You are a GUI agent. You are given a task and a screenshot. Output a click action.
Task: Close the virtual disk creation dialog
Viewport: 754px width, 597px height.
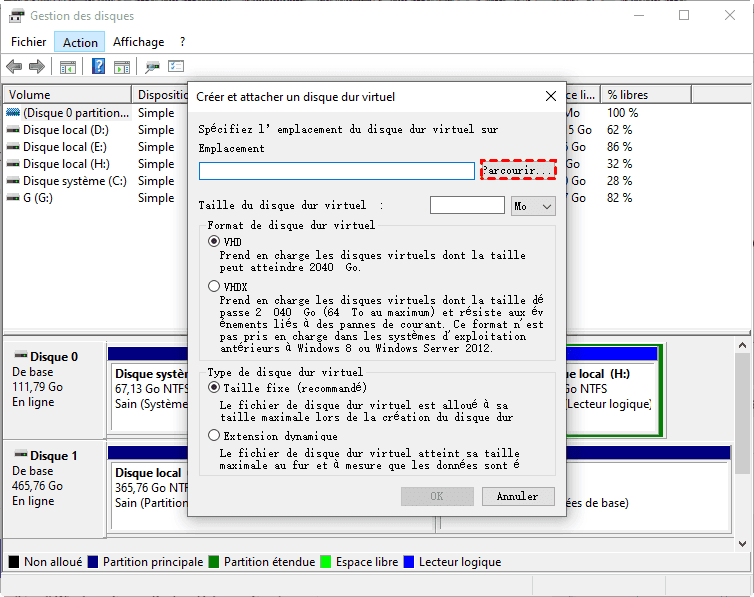point(550,97)
